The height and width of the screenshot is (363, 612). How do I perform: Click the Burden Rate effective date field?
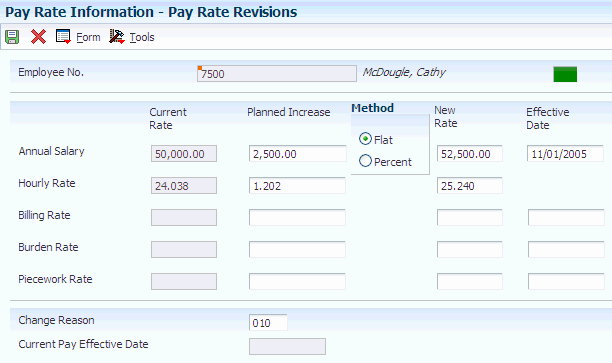click(x=566, y=249)
